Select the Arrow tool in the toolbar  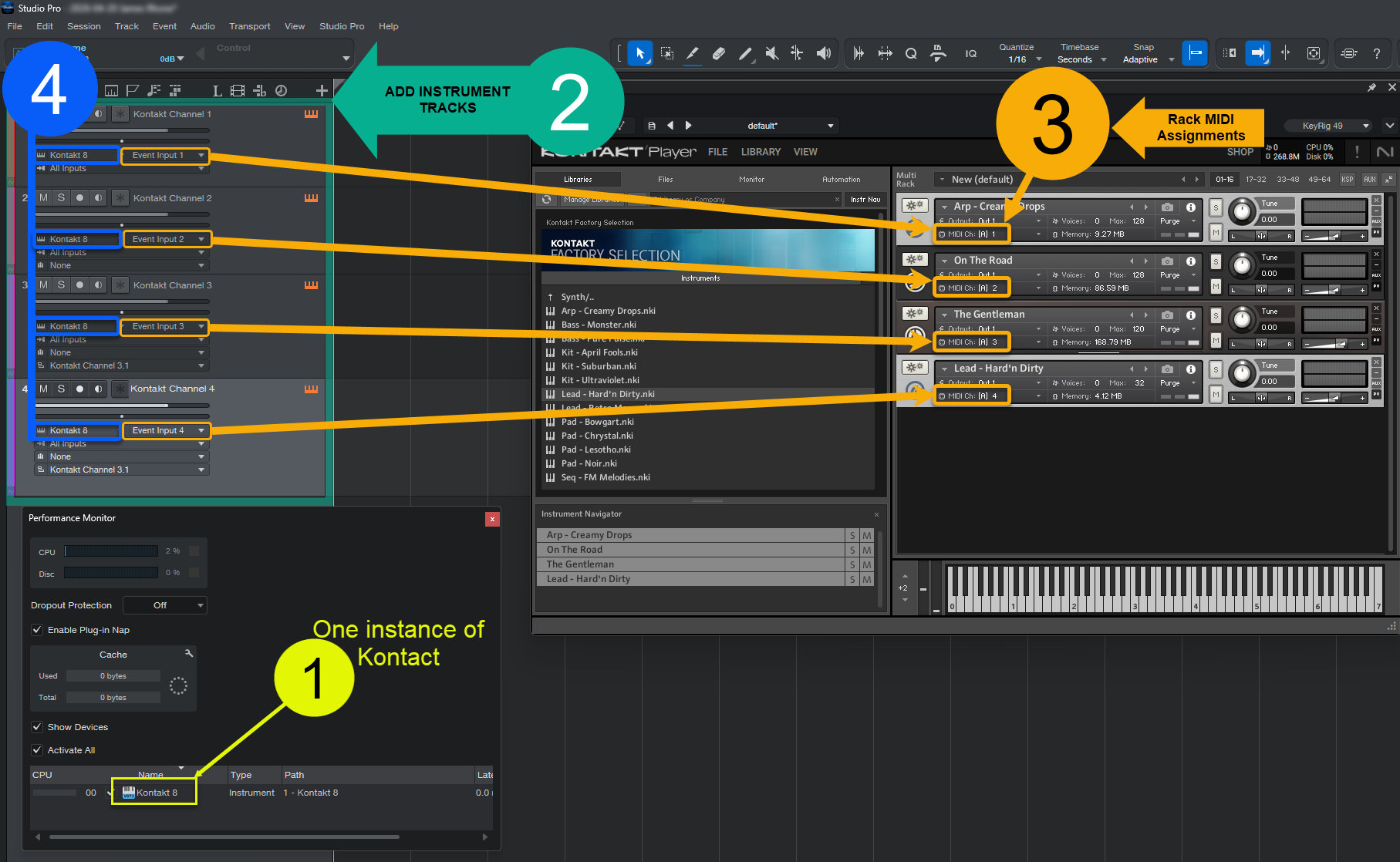639,53
